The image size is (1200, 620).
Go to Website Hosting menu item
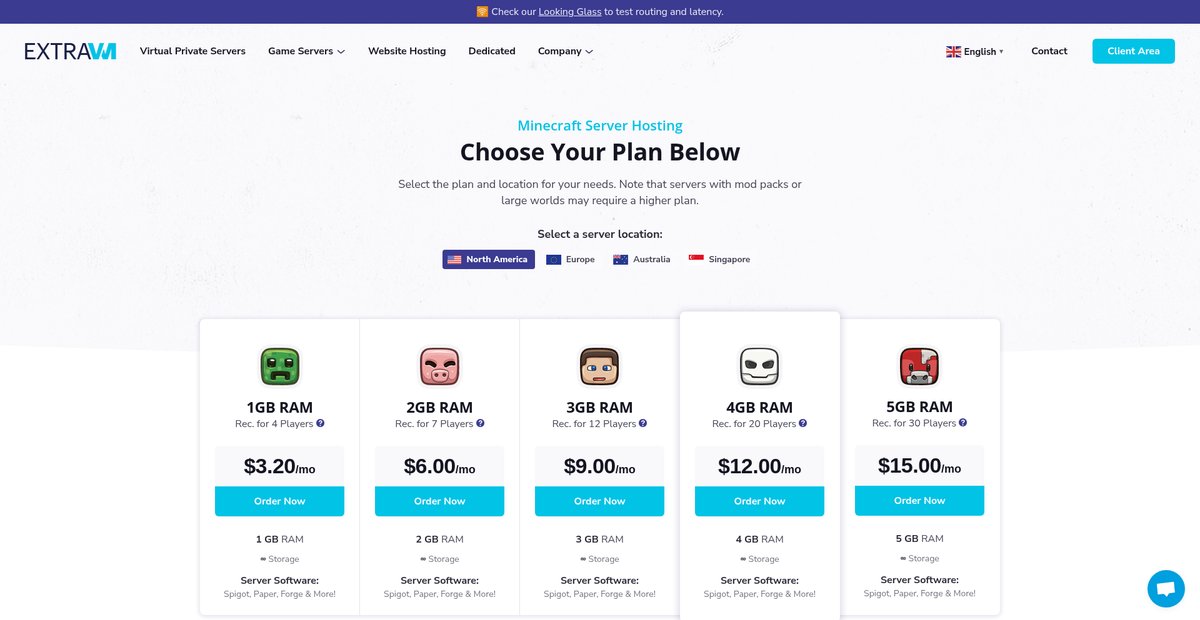click(407, 51)
